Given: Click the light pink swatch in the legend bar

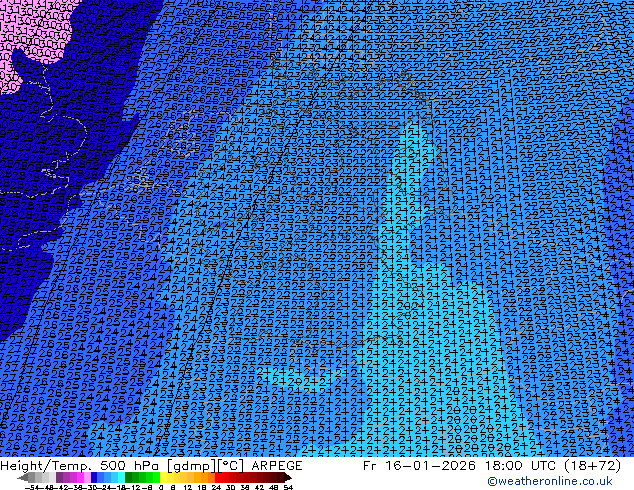Looking at the screenshot, I should tap(87, 477).
